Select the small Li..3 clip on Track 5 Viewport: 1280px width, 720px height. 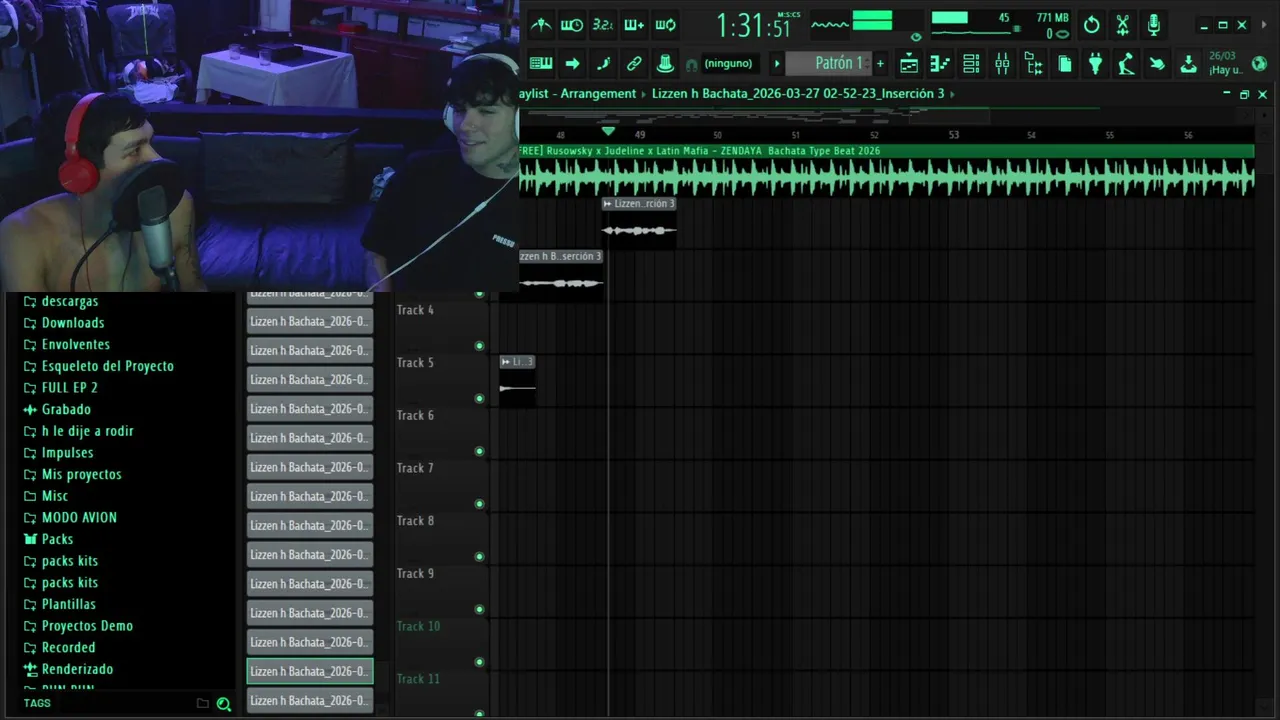pos(517,379)
